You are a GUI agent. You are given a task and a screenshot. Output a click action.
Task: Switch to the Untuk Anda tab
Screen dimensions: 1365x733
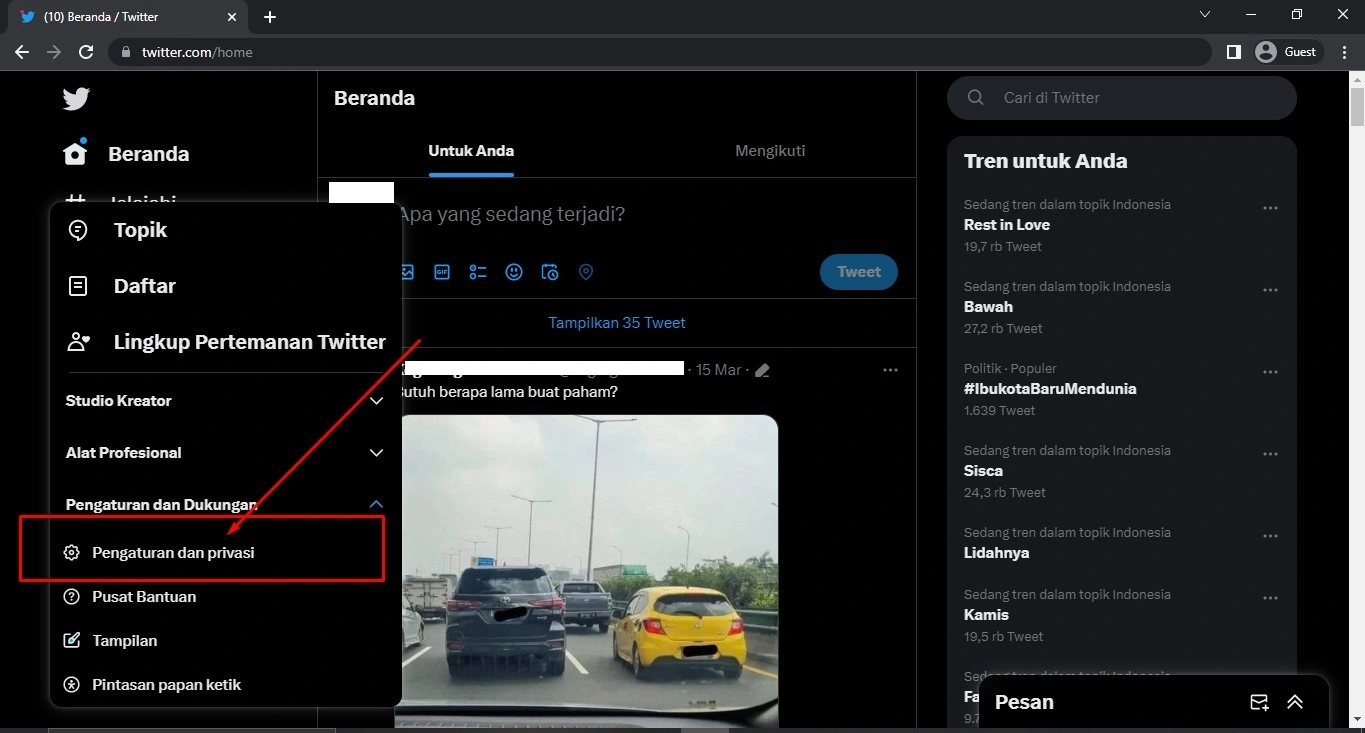[471, 151]
